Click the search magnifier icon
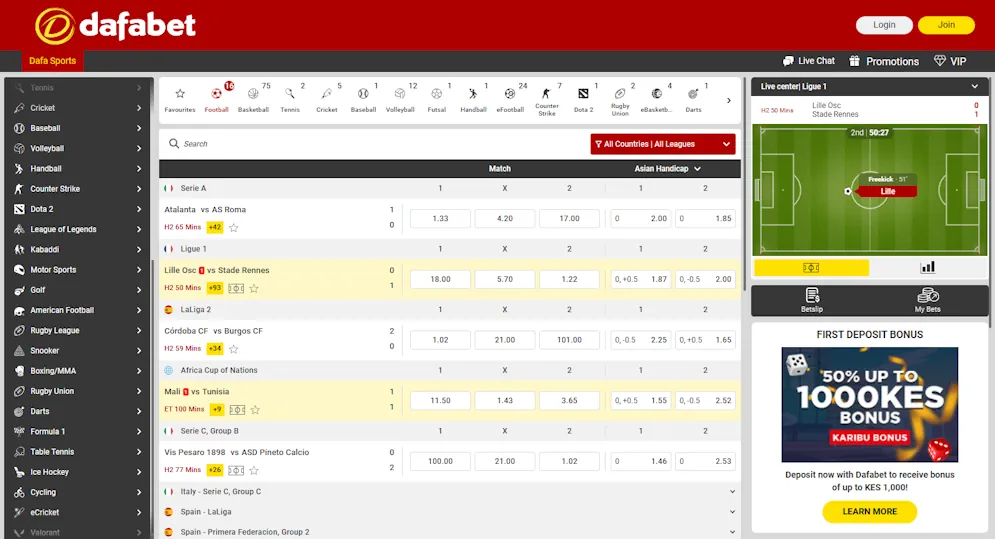995x539 pixels. 174,143
